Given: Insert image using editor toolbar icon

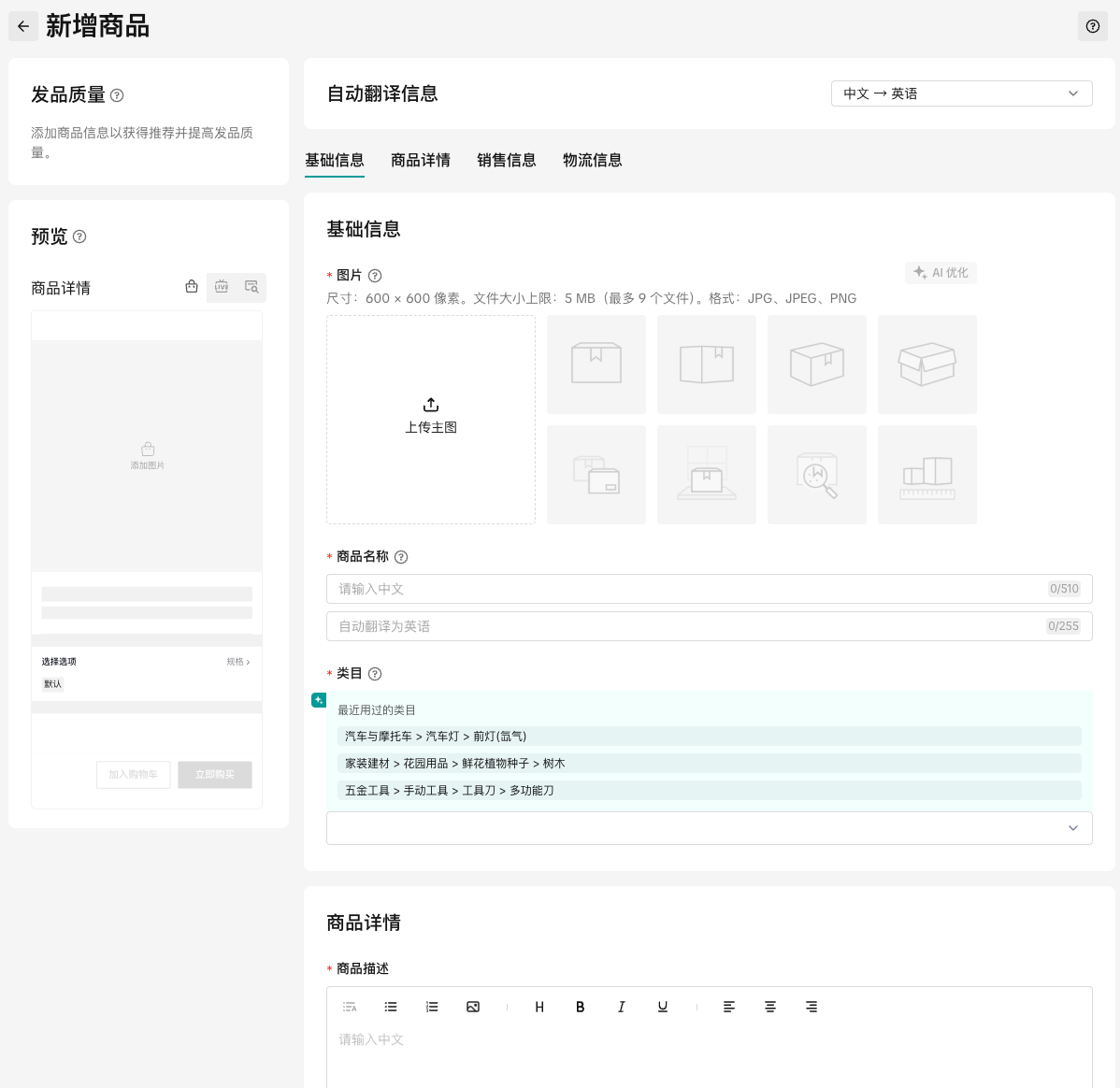Looking at the screenshot, I should (473, 1007).
